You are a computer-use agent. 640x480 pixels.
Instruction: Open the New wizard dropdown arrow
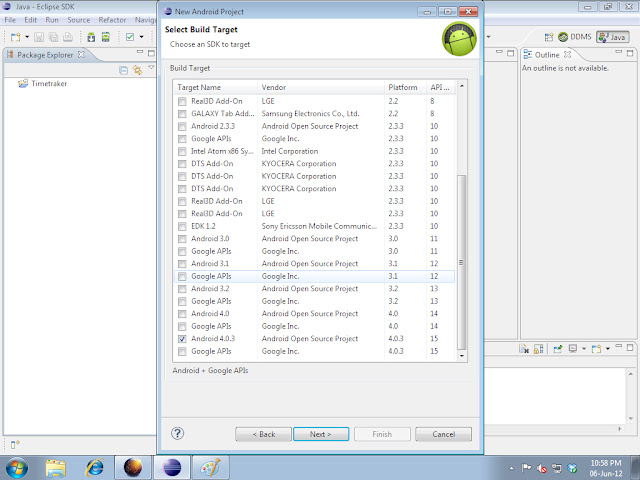[27, 37]
